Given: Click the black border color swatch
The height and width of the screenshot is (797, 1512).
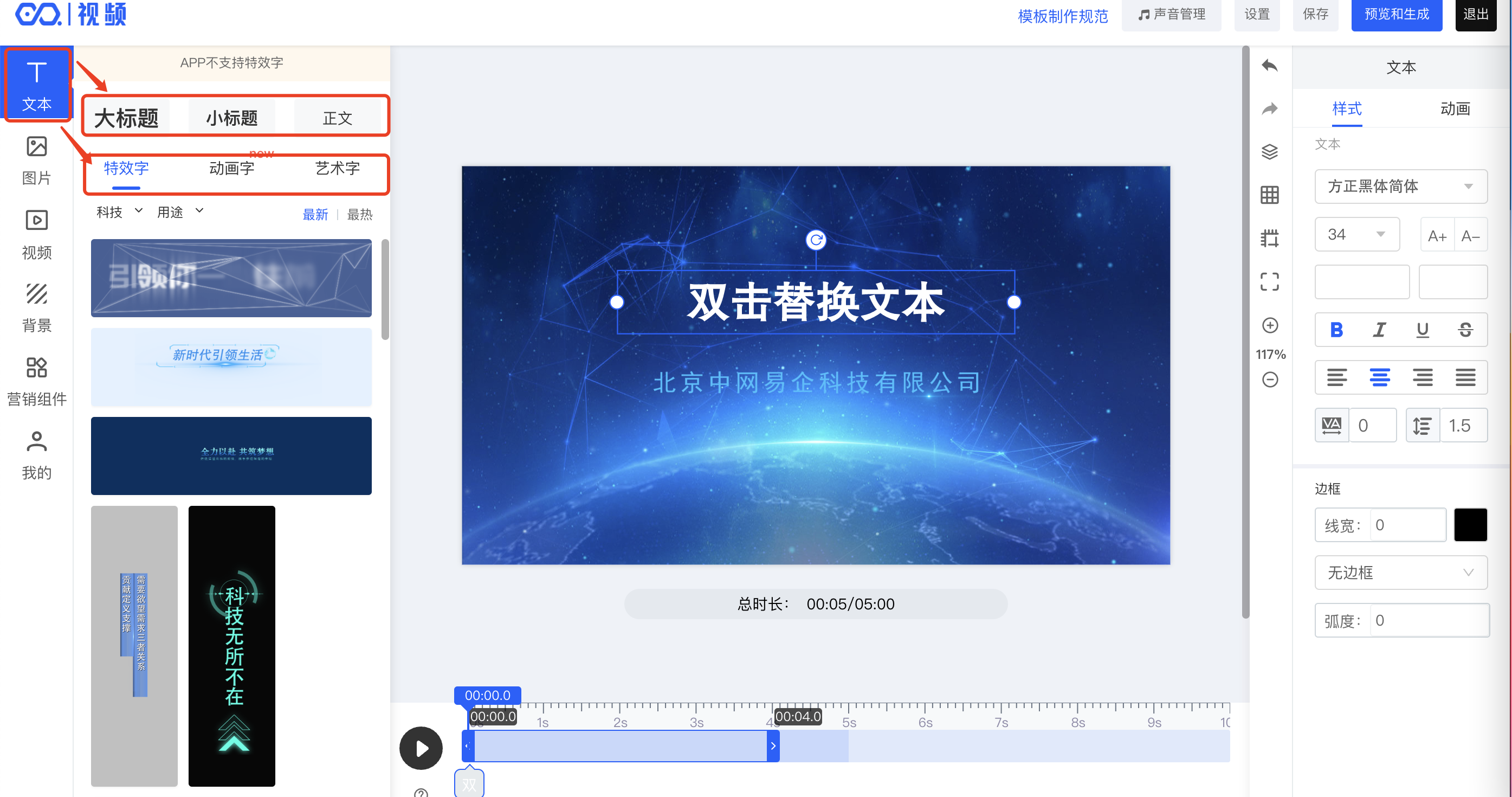Looking at the screenshot, I should tap(1470, 525).
